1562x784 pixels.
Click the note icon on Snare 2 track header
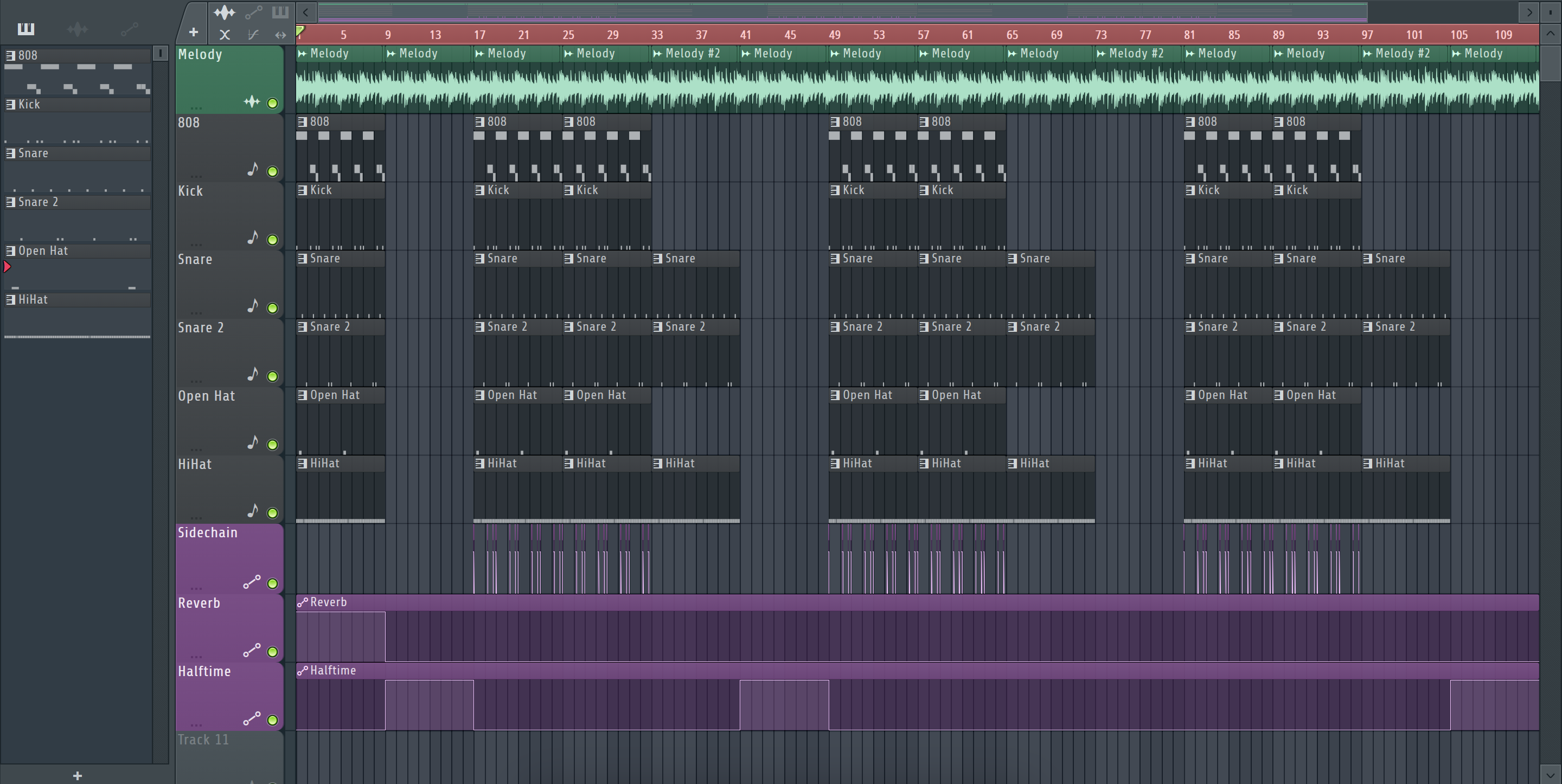[x=253, y=374]
